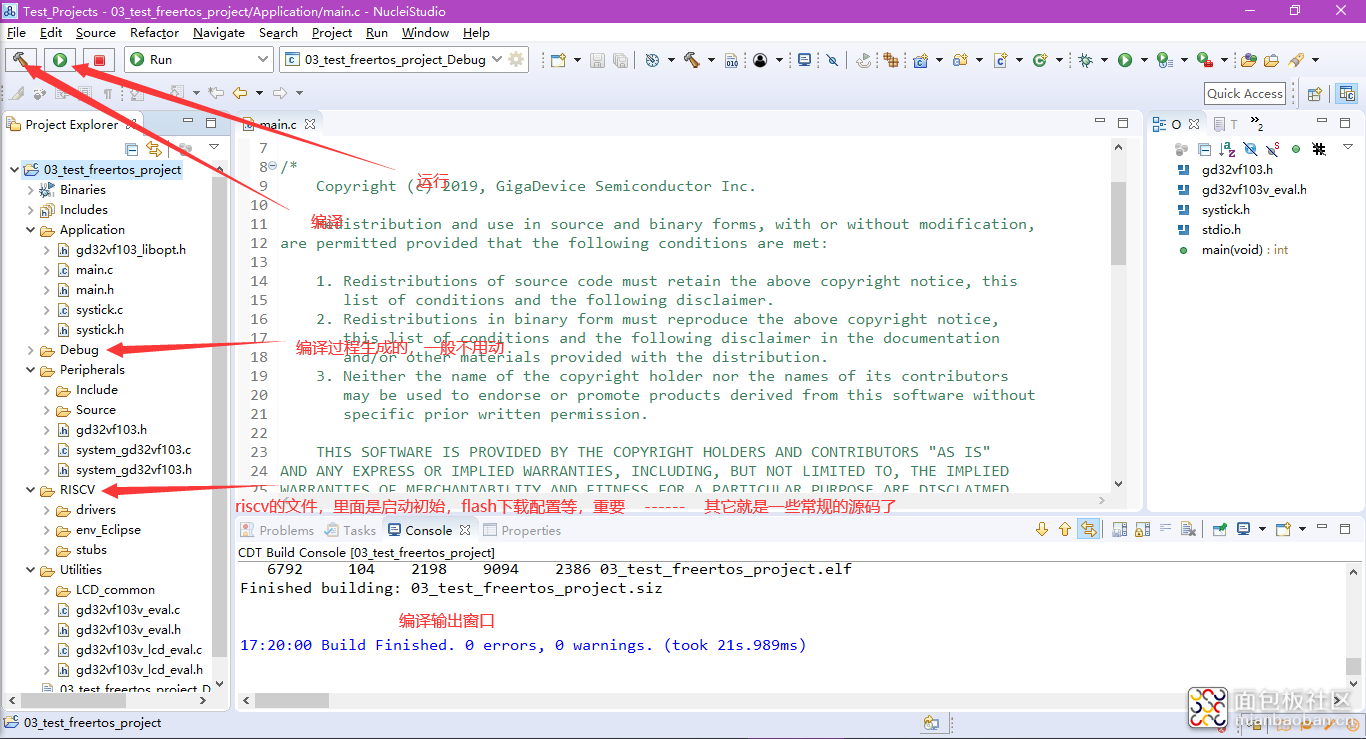Image resolution: width=1366 pixels, height=739 pixels.
Task: Toggle Hide Non-Public Members green dot
Action: pyautogui.click(x=1296, y=149)
